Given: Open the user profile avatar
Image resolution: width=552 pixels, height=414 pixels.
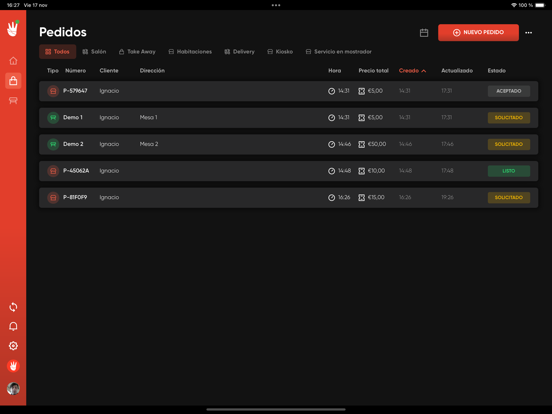Looking at the screenshot, I should tap(13, 388).
